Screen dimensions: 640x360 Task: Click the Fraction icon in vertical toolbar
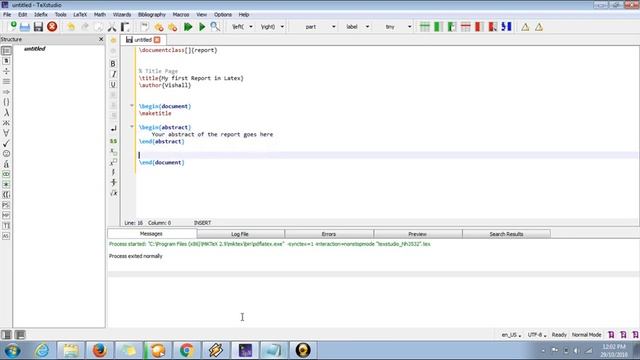(113, 182)
